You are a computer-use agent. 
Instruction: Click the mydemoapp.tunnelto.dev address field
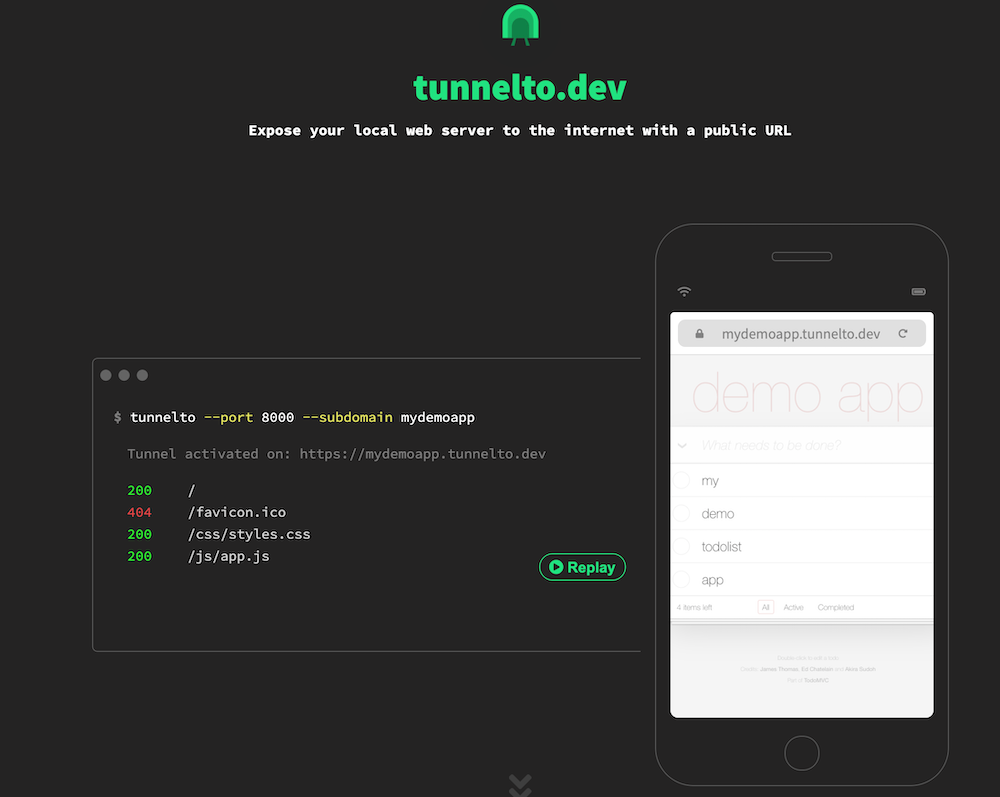(801, 333)
